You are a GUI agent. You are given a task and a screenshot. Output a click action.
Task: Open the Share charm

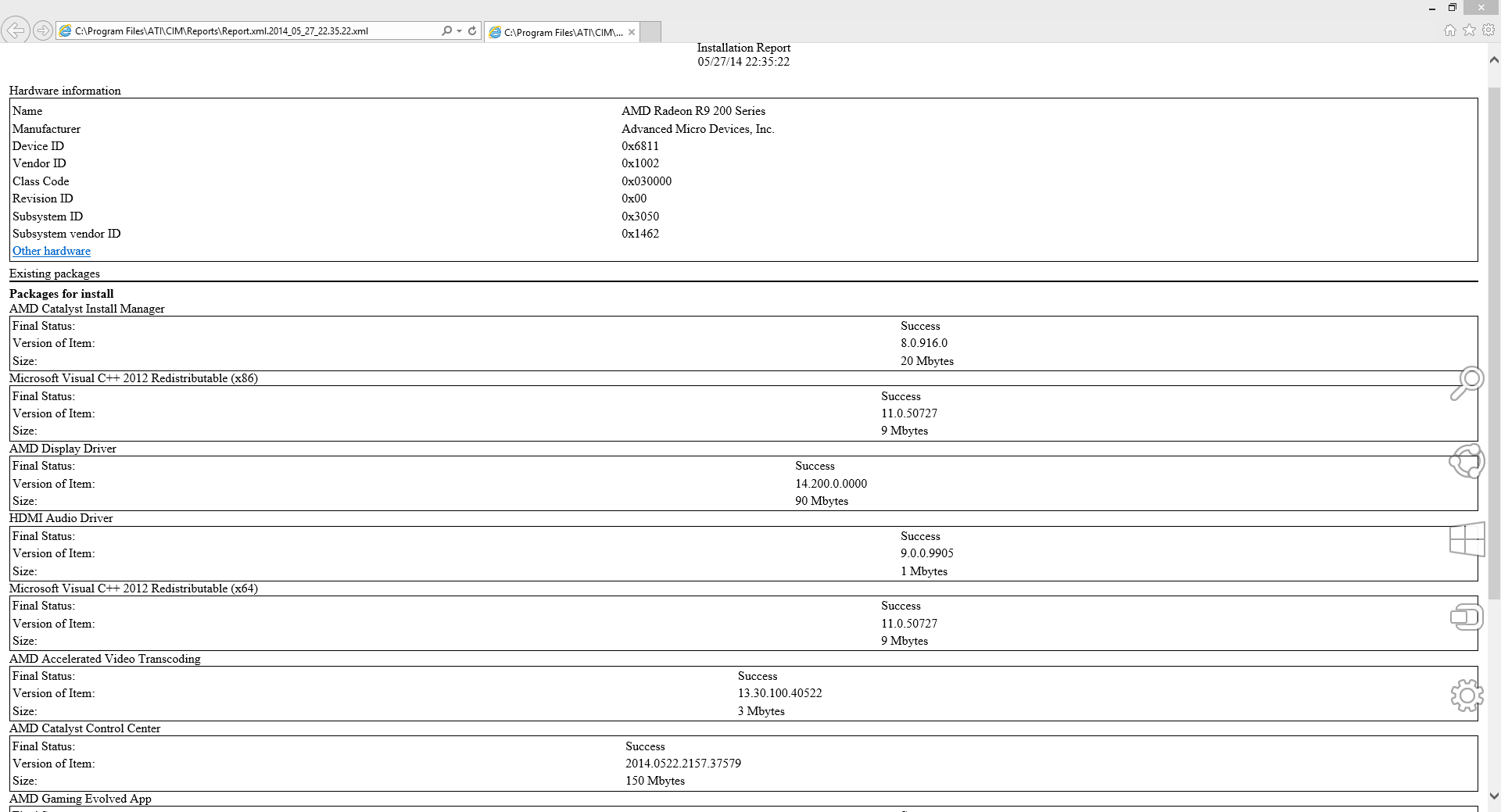(x=1467, y=461)
